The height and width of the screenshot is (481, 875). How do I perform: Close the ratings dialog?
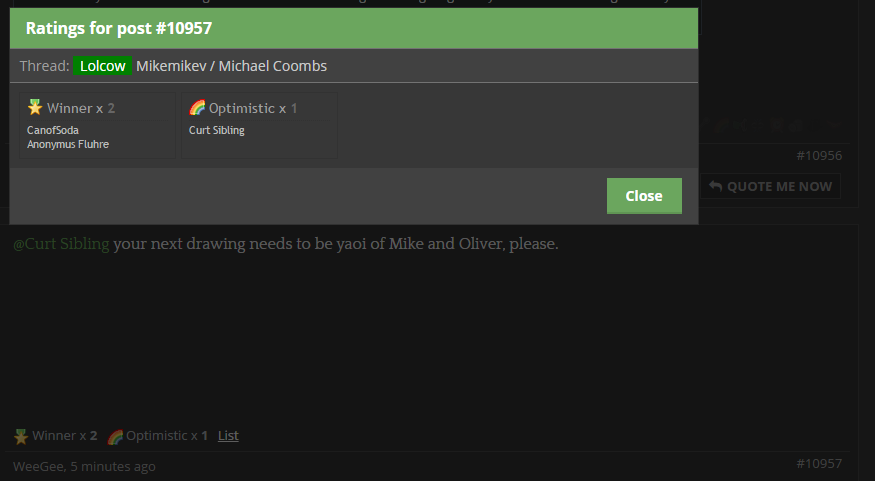pyautogui.click(x=644, y=196)
